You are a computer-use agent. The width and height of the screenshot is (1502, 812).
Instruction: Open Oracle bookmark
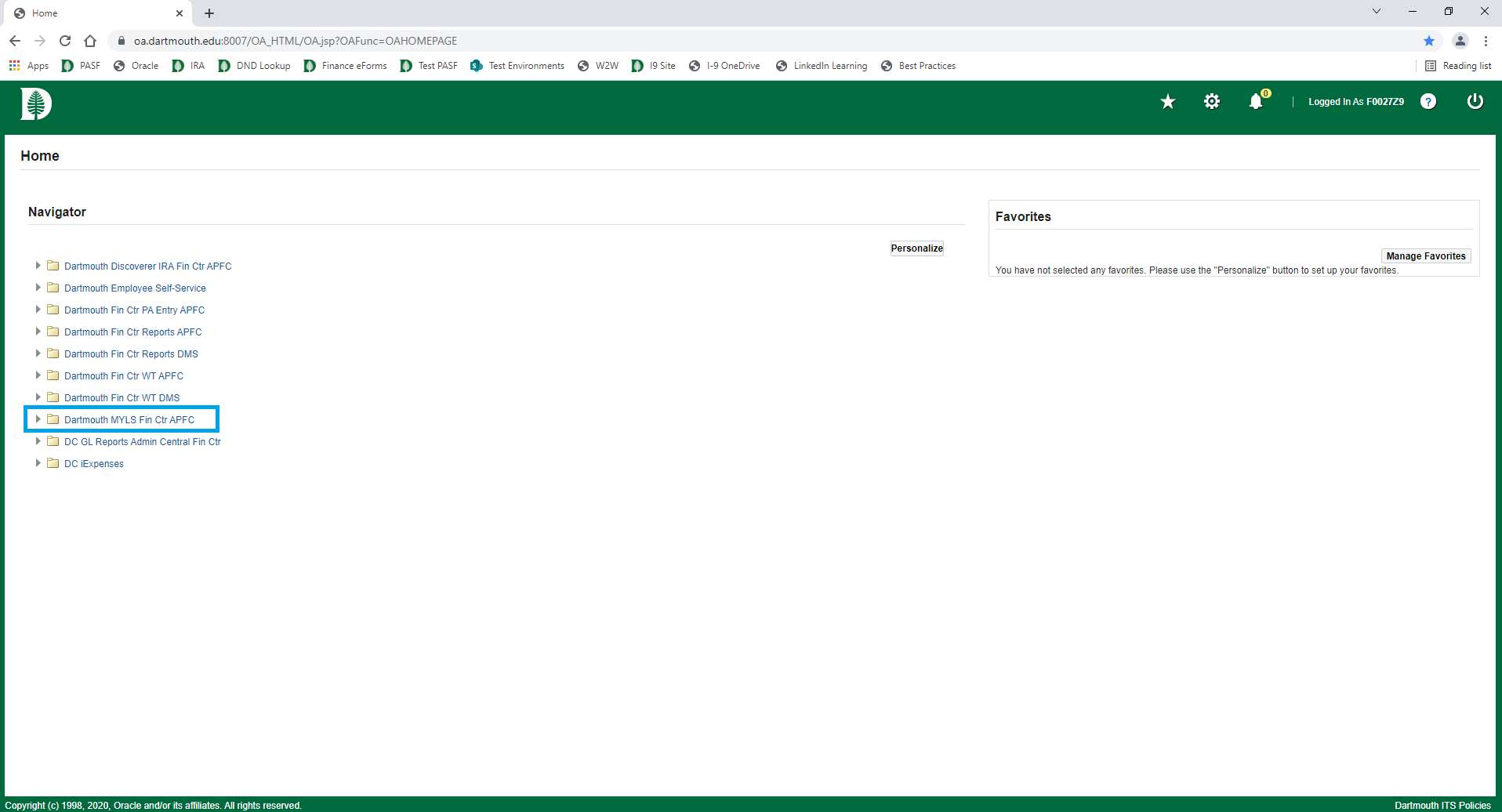click(x=136, y=66)
